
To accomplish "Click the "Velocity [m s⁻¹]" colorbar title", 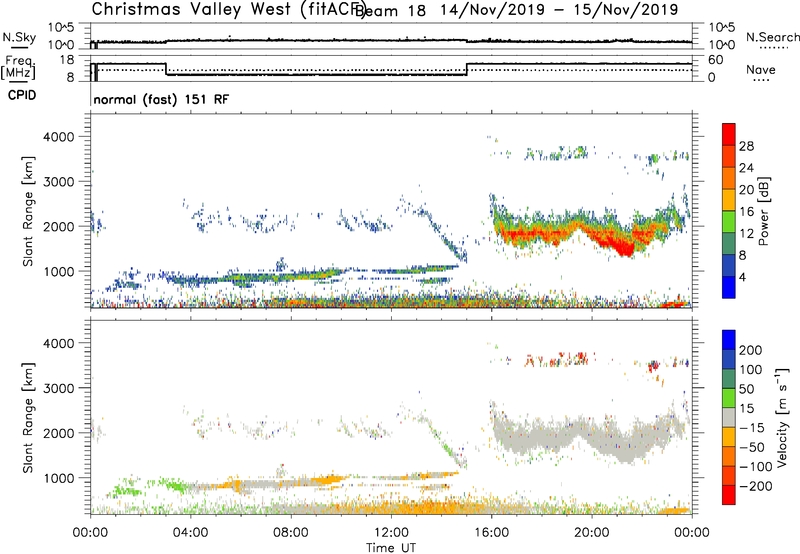I will pos(782,417).
